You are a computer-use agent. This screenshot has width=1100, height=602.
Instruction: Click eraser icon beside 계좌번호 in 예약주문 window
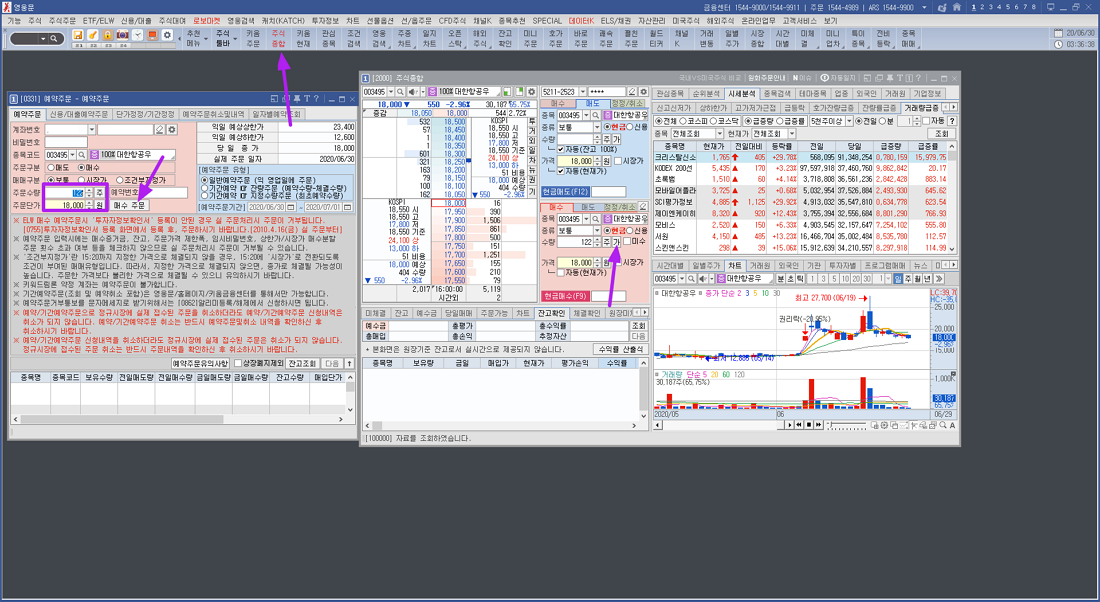click(161, 130)
